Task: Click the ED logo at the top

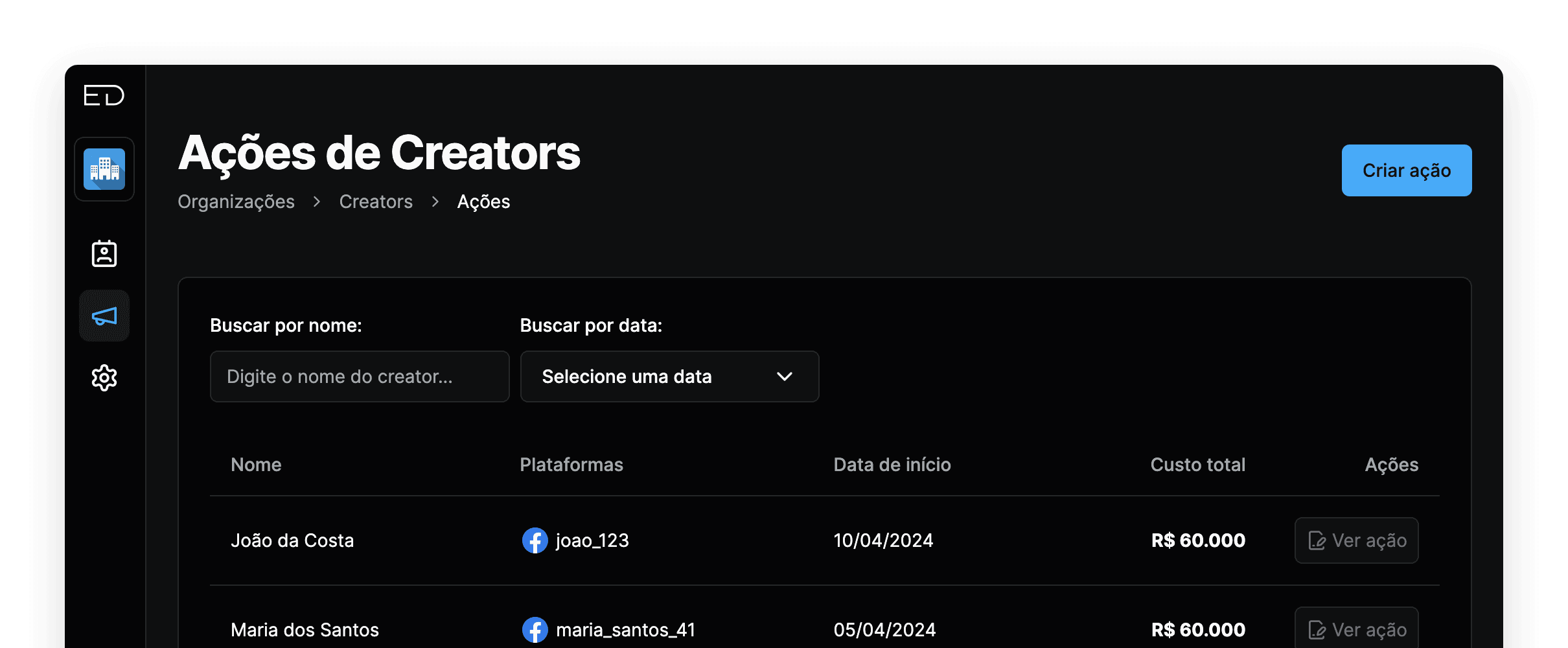Action: (102, 95)
